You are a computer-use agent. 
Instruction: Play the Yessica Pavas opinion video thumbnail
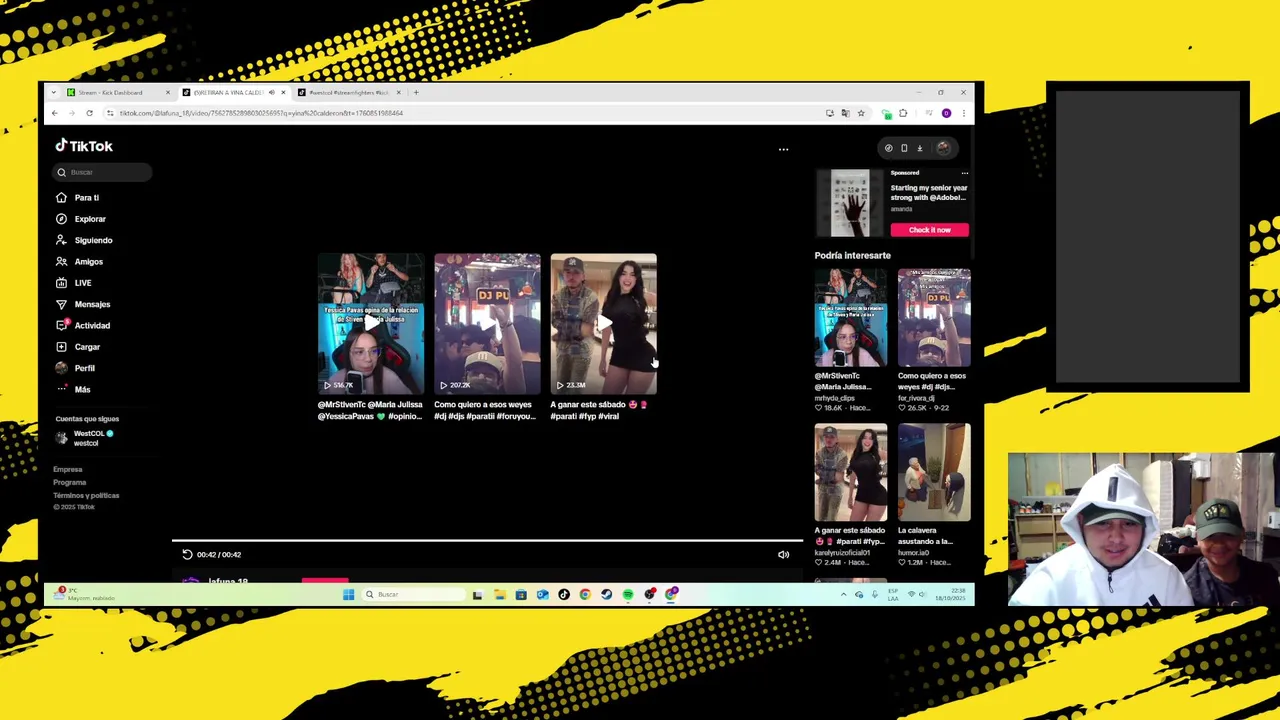pos(371,323)
